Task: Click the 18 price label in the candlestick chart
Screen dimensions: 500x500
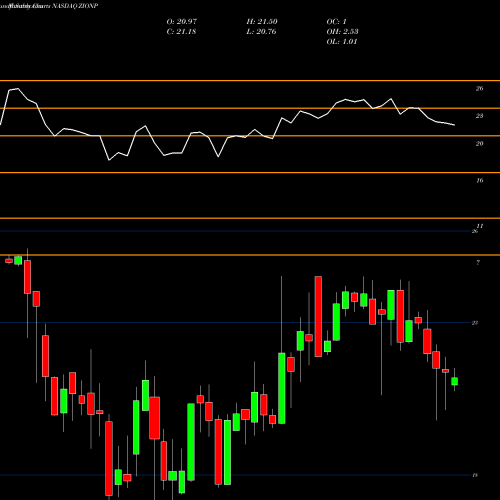Action: point(475,475)
